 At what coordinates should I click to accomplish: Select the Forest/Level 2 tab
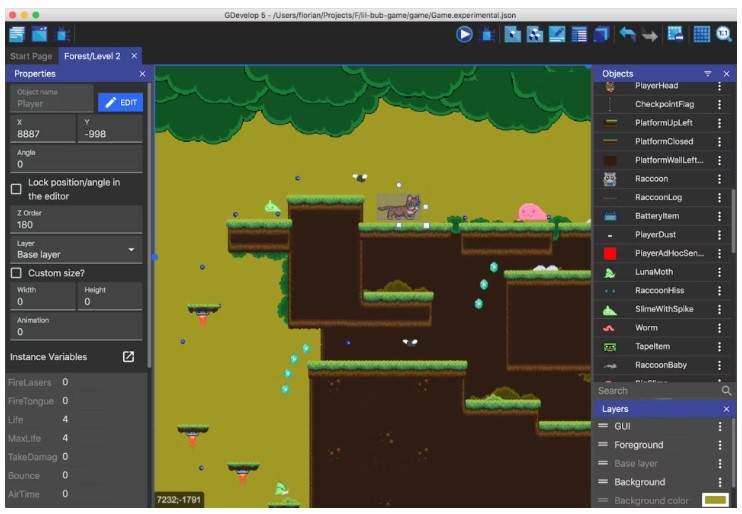[92, 56]
